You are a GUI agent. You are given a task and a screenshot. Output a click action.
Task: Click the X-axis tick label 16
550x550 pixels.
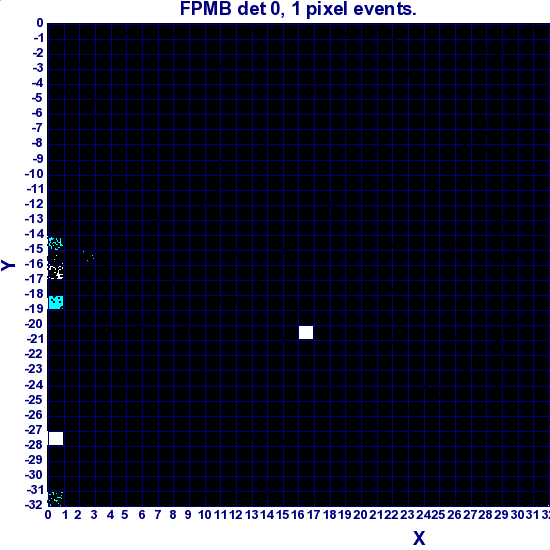point(298,515)
